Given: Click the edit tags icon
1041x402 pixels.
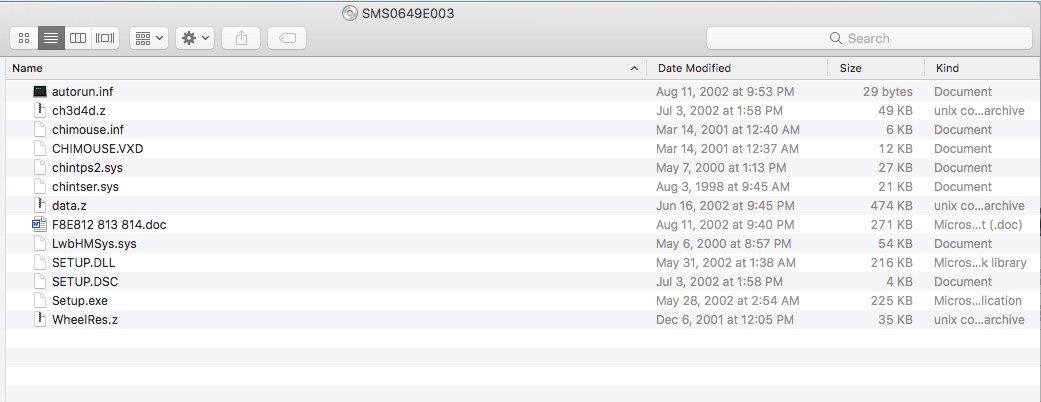Looking at the screenshot, I should coord(287,38).
